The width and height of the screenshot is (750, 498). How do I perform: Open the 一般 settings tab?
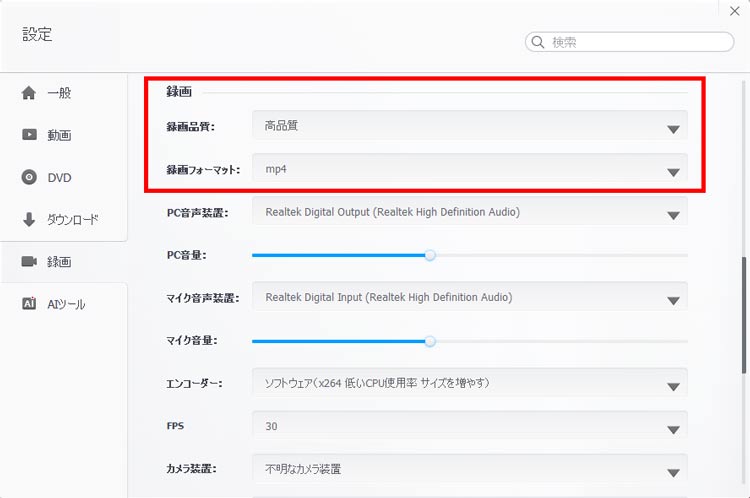coord(64,93)
